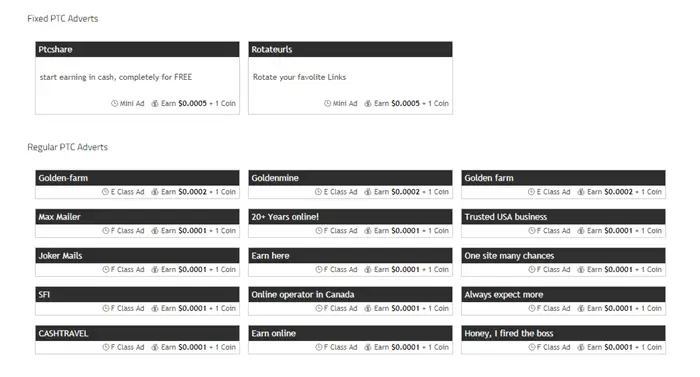Open the Golden farm advert header
The height and width of the screenshot is (377, 700).
coord(563,178)
